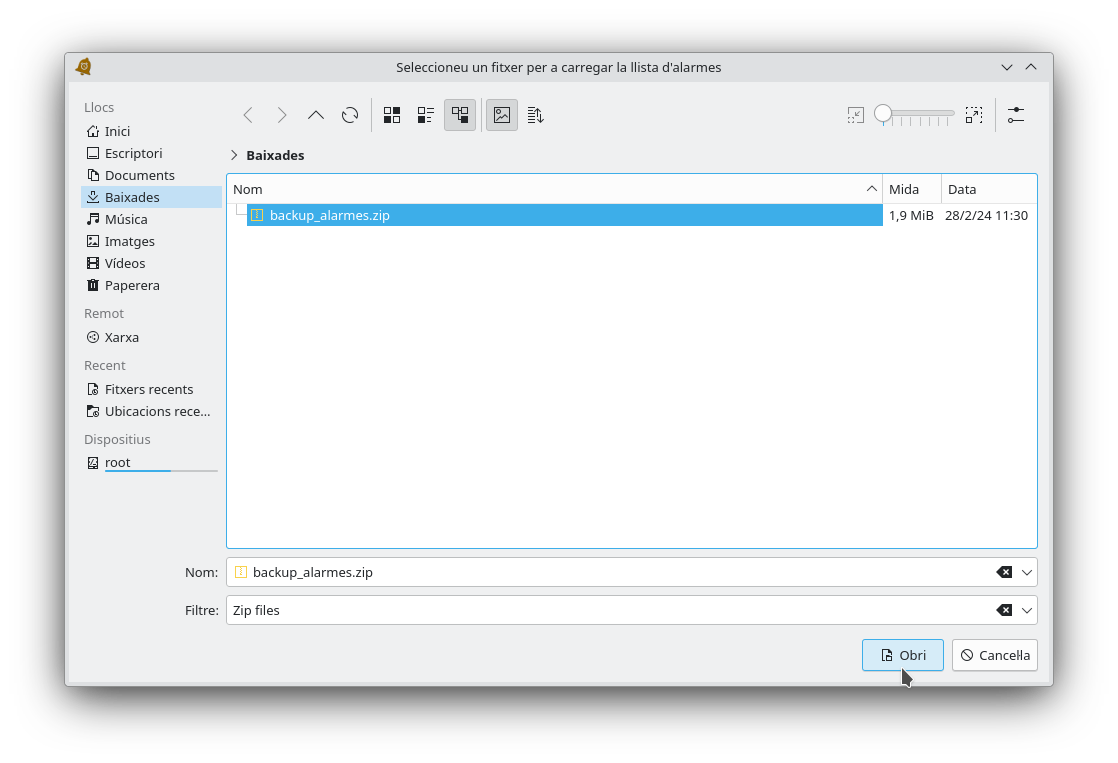
Task: Toggle the file preview panel
Action: [x=502, y=115]
